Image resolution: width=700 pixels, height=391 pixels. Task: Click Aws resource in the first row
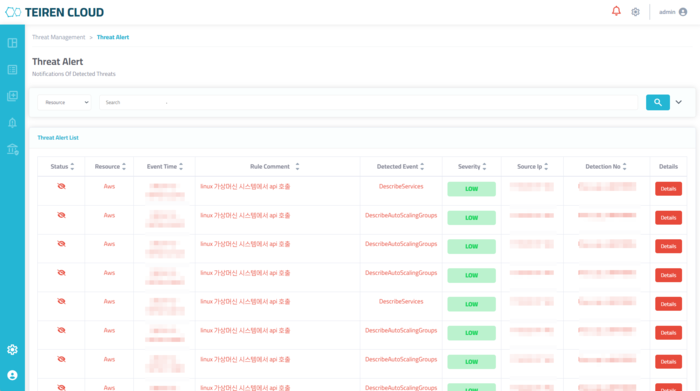[109, 186]
